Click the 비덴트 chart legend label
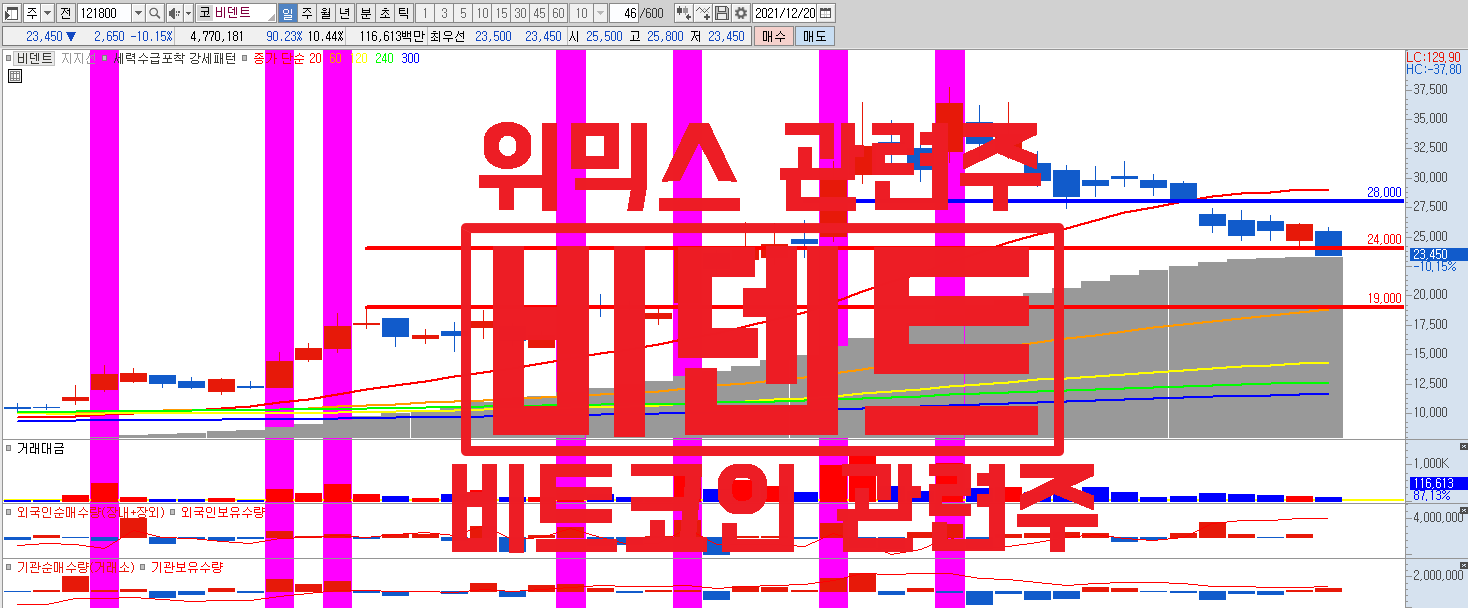The height and width of the screenshot is (608, 1468). click(35, 59)
